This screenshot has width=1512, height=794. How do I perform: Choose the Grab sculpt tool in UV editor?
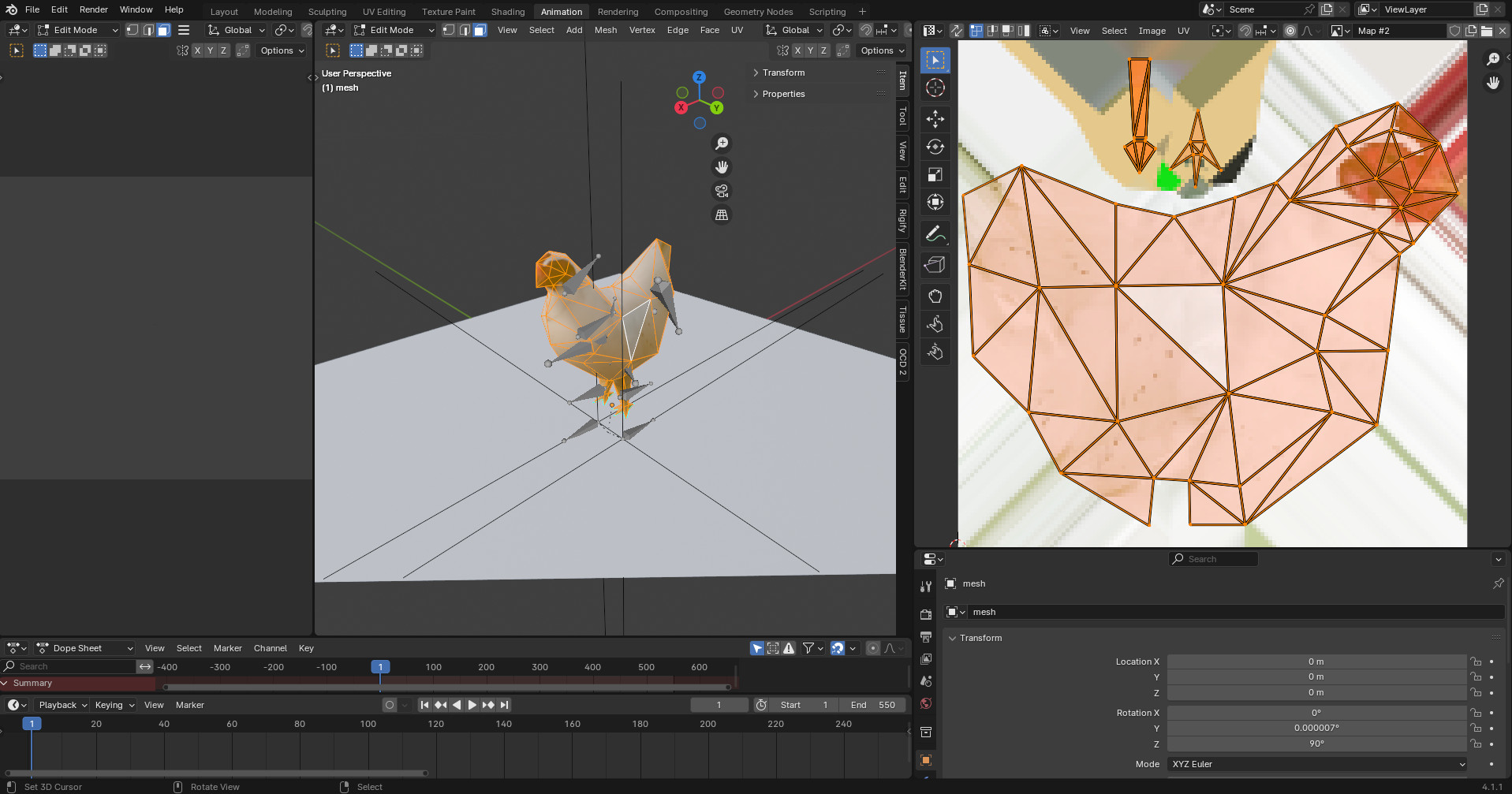(x=935, y=296)
